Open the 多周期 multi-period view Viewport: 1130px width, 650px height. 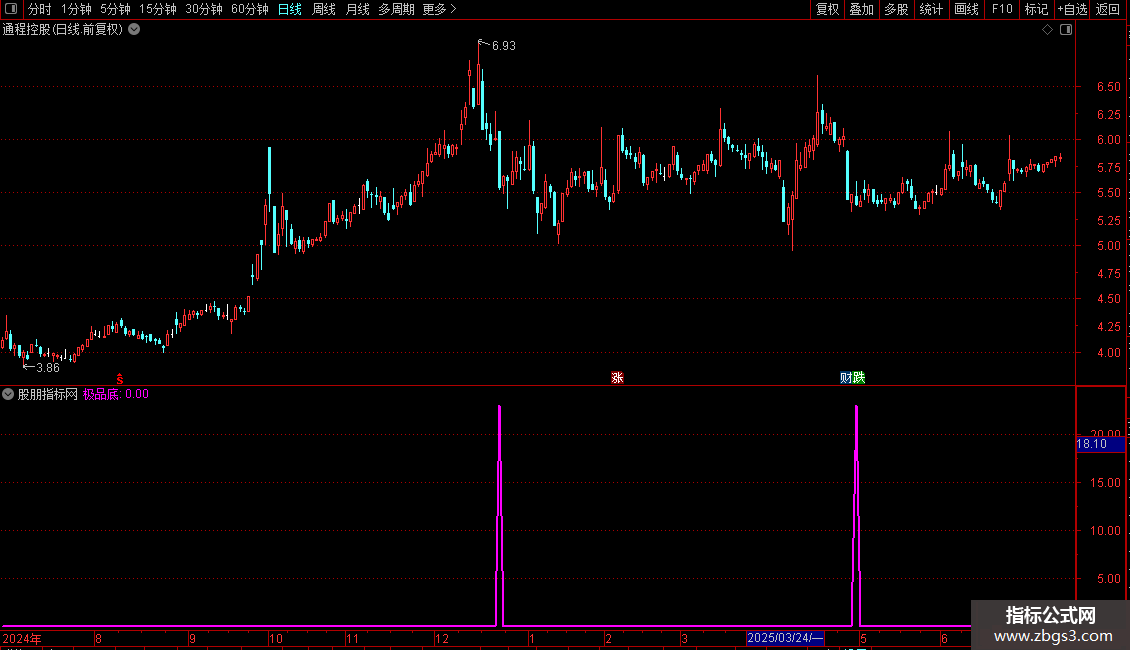click(x=396, y=9)
